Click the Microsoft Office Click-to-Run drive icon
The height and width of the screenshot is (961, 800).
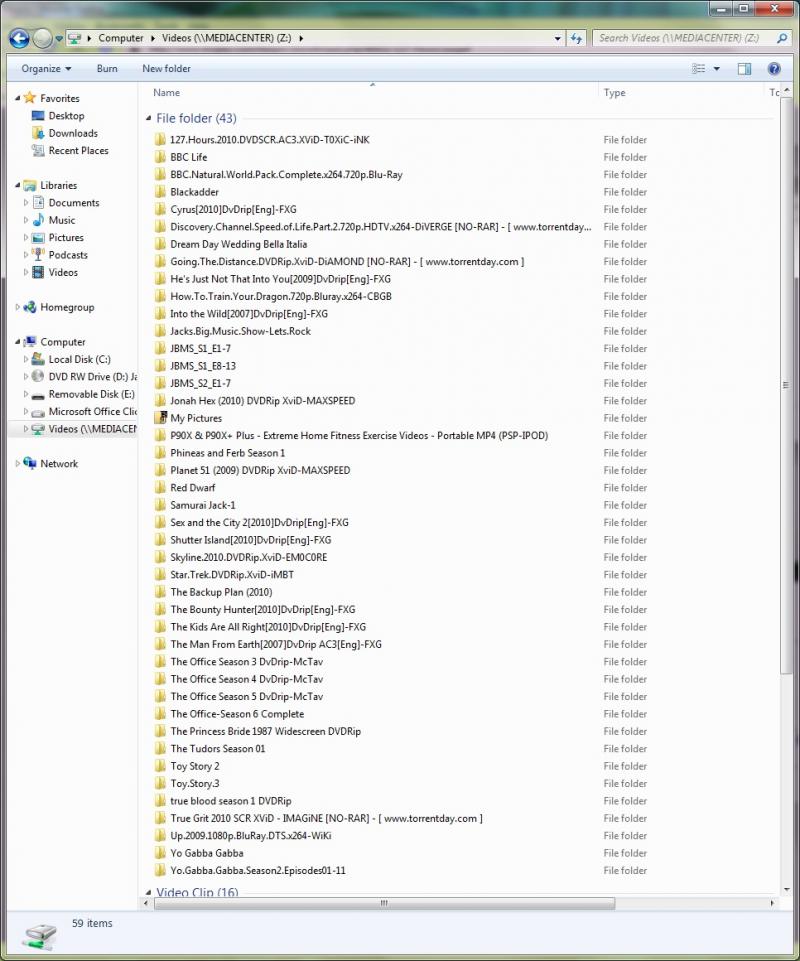click(38, 412)
